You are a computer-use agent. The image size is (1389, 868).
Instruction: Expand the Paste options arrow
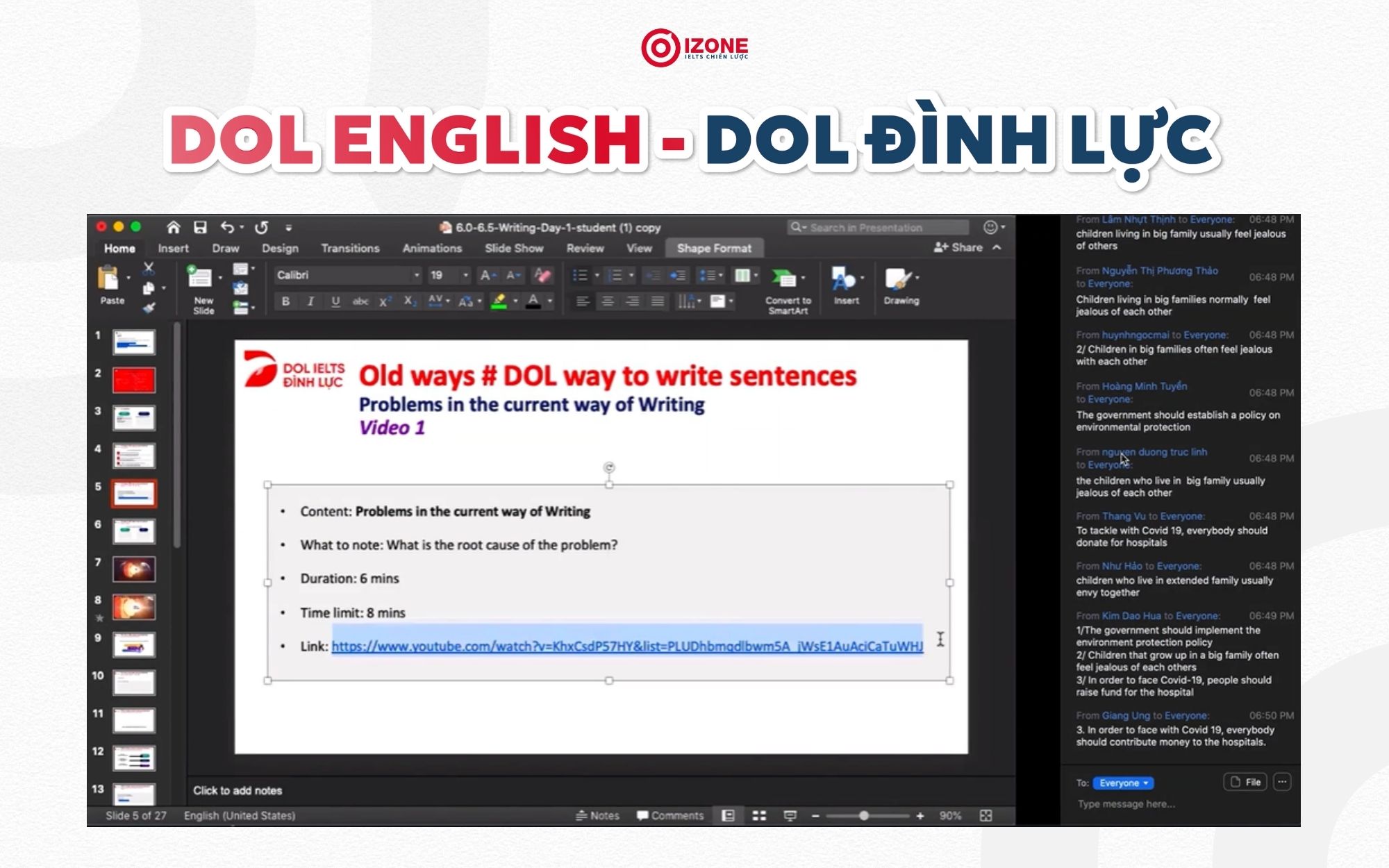[128, 278]
